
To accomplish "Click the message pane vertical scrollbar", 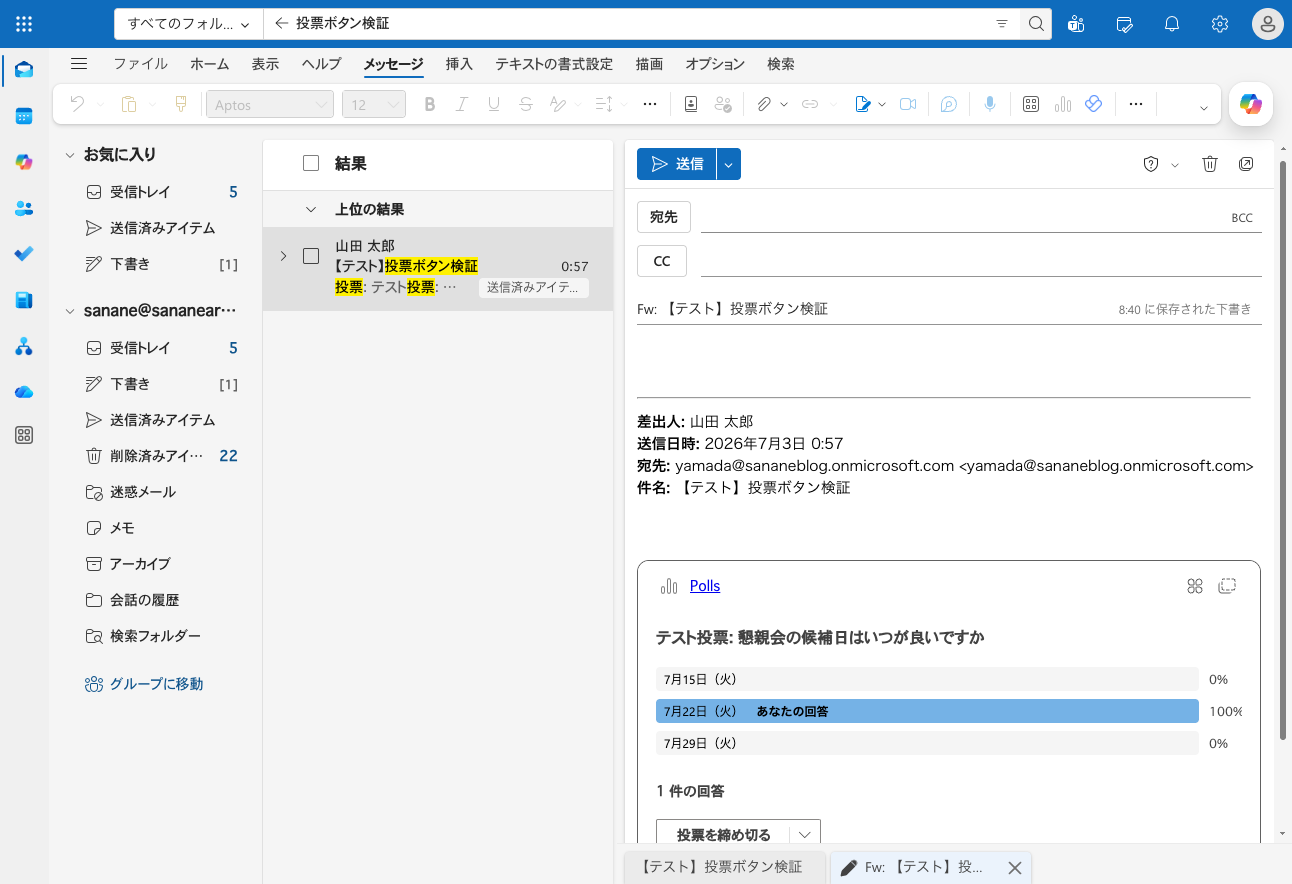I will click(1283, 450).
